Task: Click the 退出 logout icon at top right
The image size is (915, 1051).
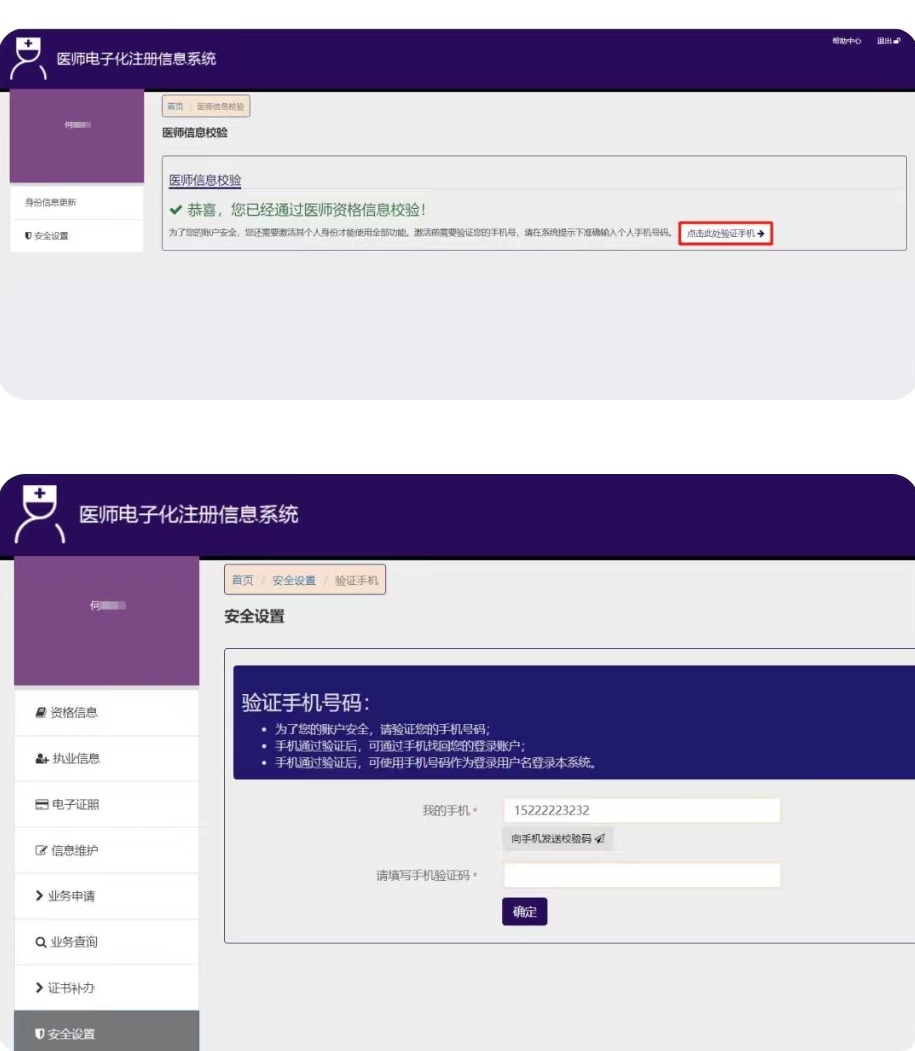Action: [x=897, y=41]
